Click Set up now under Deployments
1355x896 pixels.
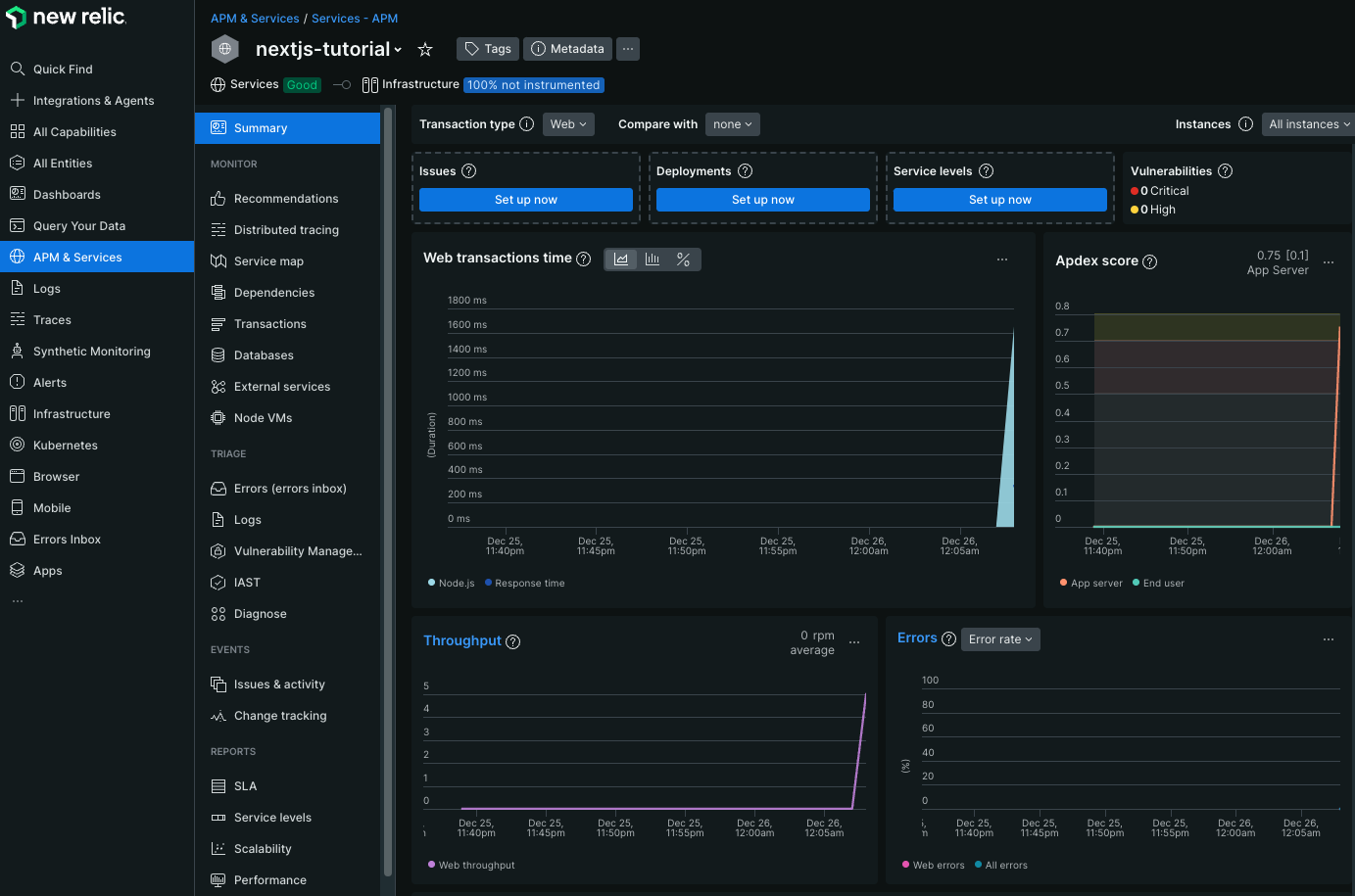[763, 200]
